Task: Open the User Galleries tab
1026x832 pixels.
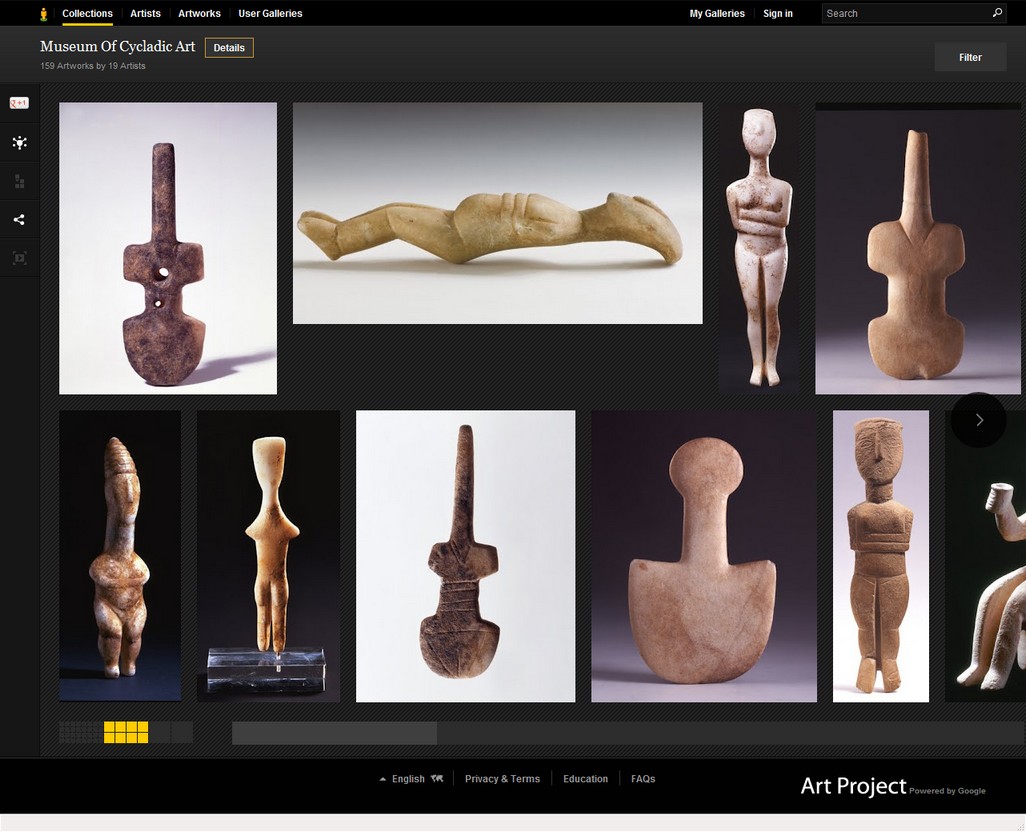Action: 270,13
